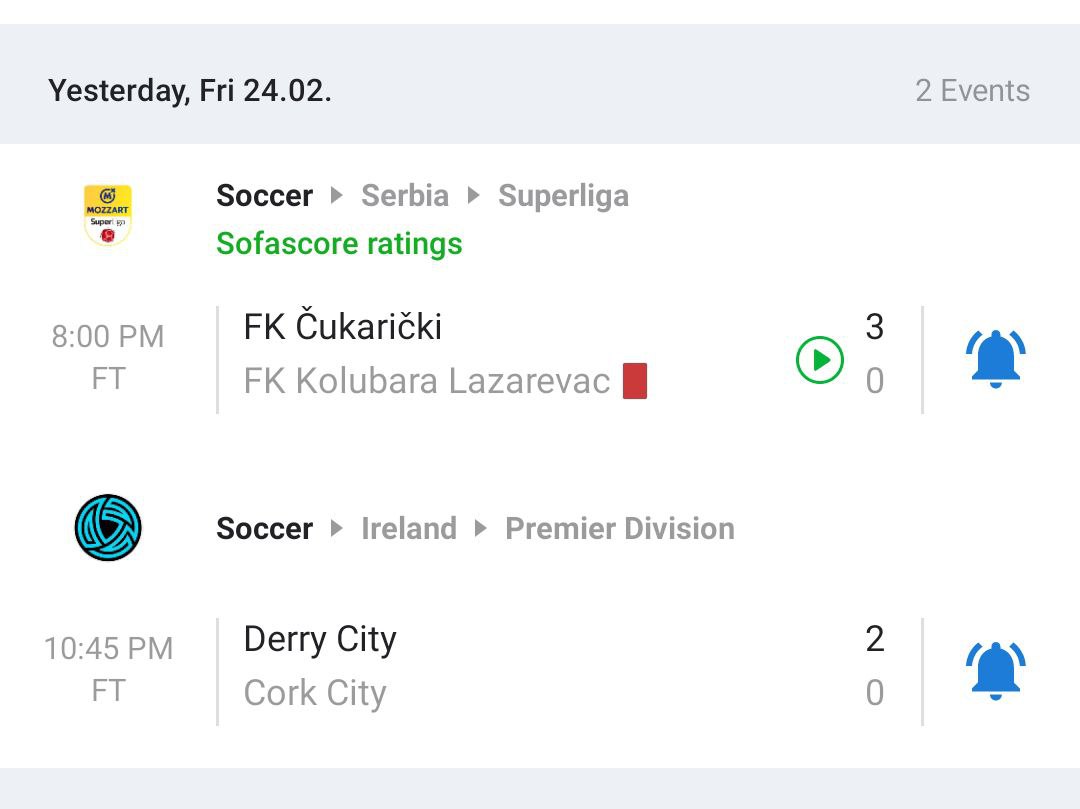The width and height of the screenshot is (1080, 809).
Task: Open the Mozzart Superliga league logo
Action: pos(107,216)
